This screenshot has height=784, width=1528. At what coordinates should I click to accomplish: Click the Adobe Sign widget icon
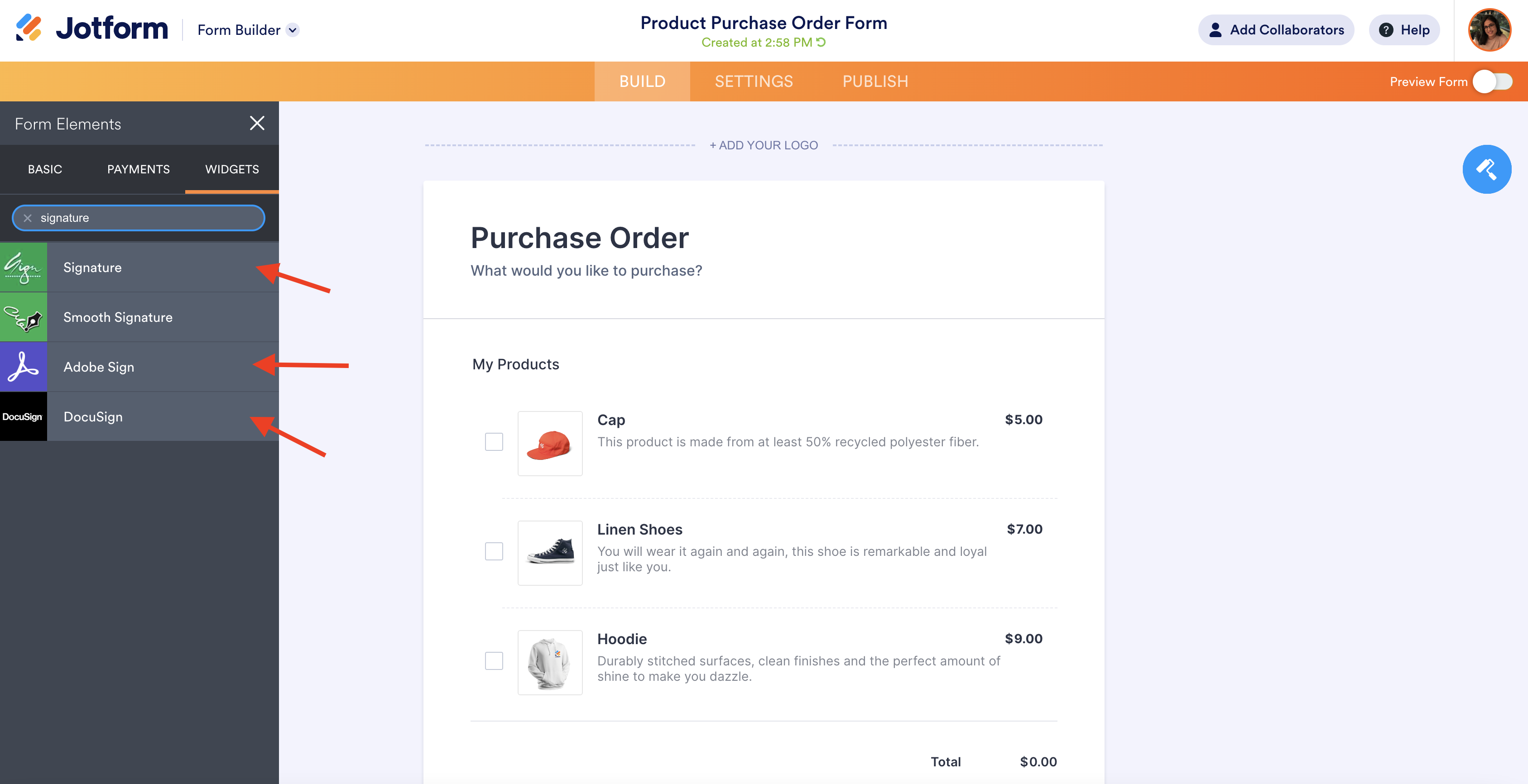point(24,367)
